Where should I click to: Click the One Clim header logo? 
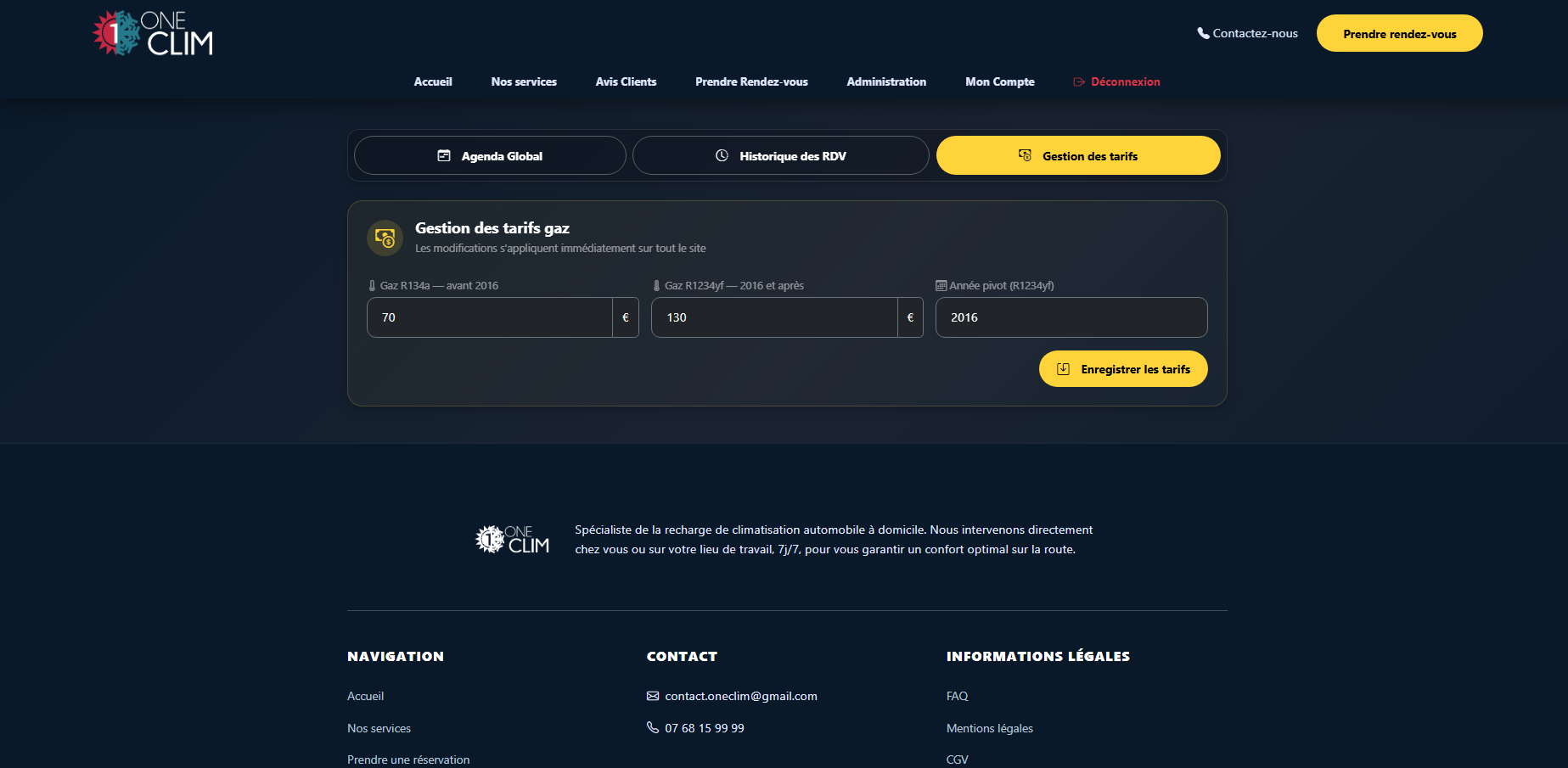tap(153, 33)
